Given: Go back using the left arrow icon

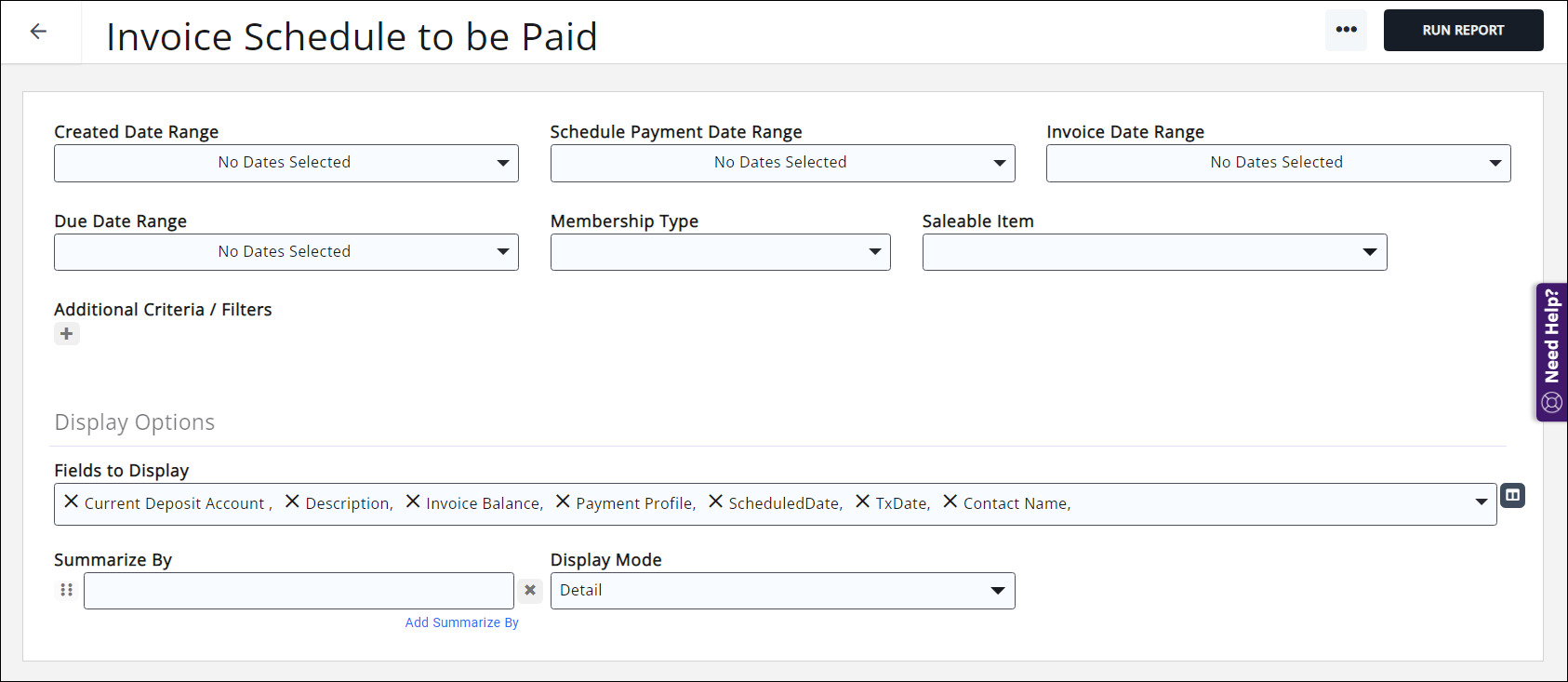Looking at the screenshot, I should [x=38, y=32].
